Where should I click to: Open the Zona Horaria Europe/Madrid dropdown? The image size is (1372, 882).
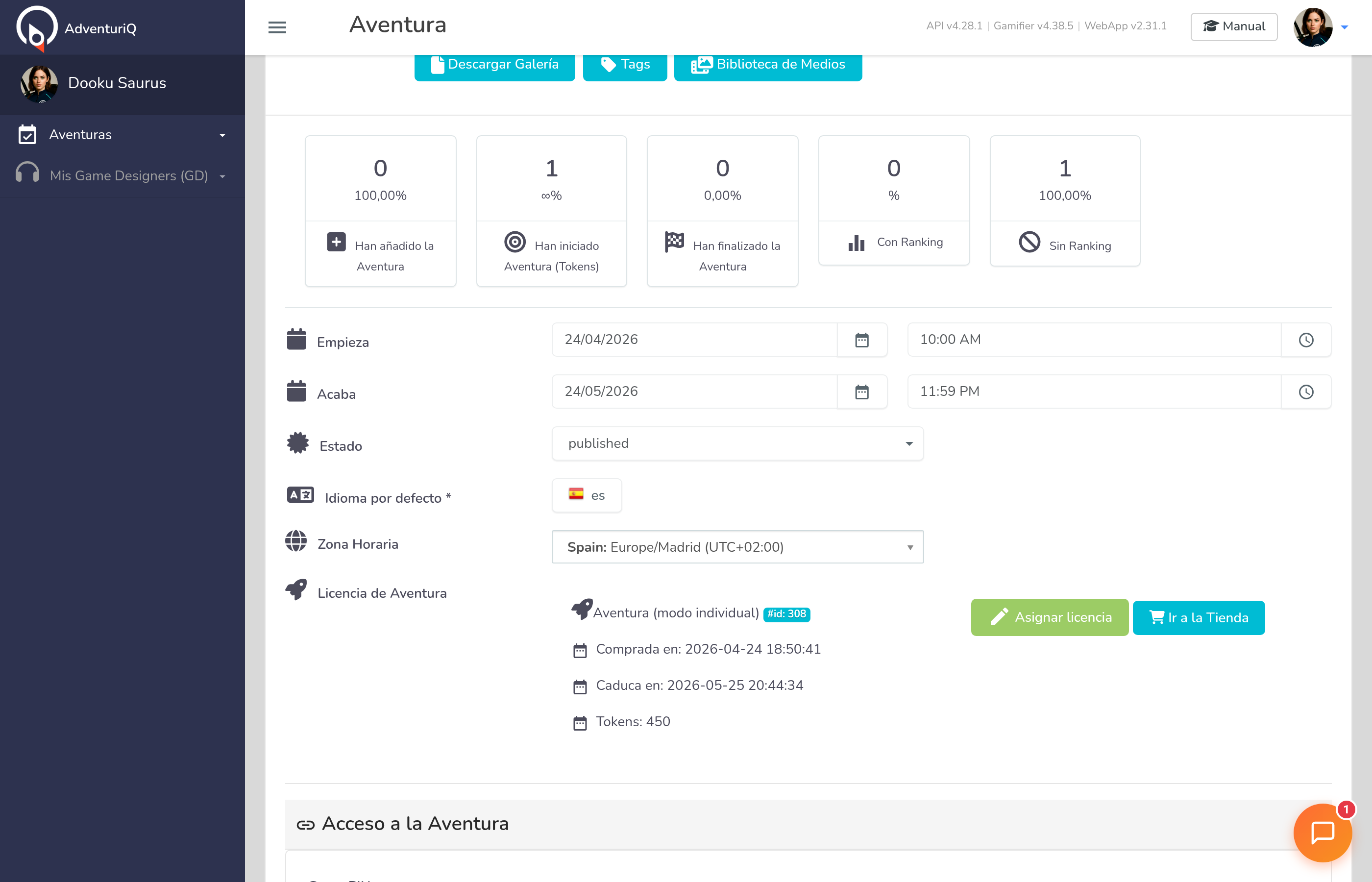737,547
